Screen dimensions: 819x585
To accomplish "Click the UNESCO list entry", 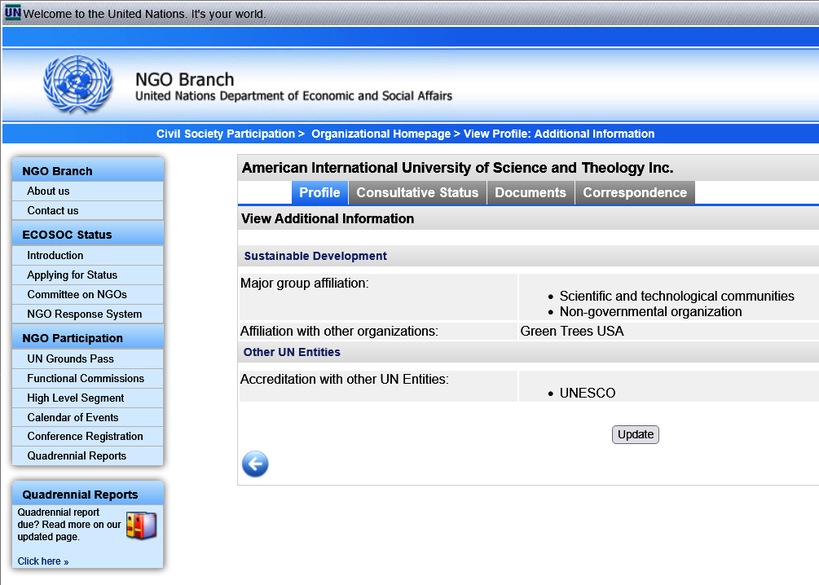I will click(x=588, y=393).
